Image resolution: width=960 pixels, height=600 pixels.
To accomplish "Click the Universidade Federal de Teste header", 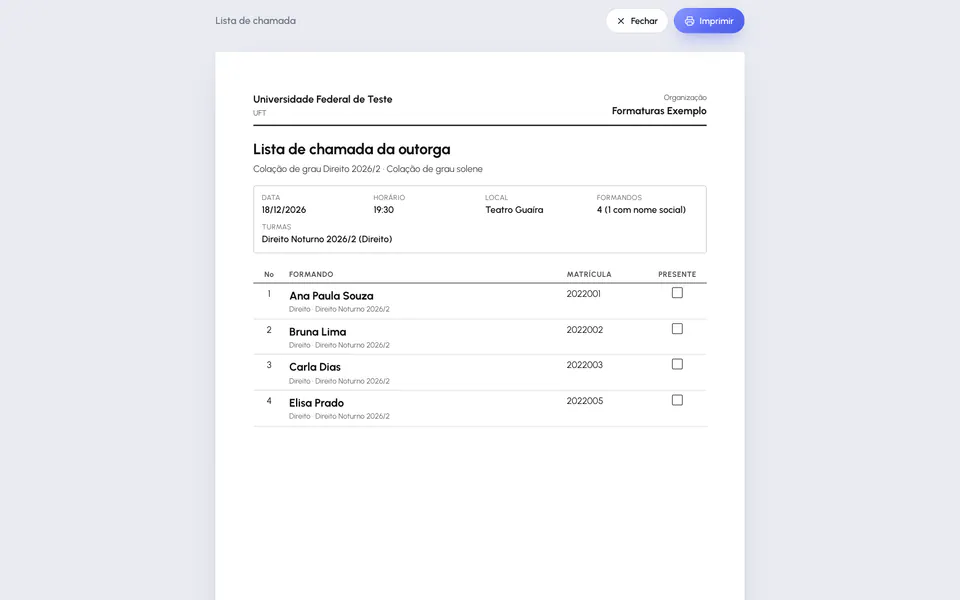I will click(x=323, y=99).
